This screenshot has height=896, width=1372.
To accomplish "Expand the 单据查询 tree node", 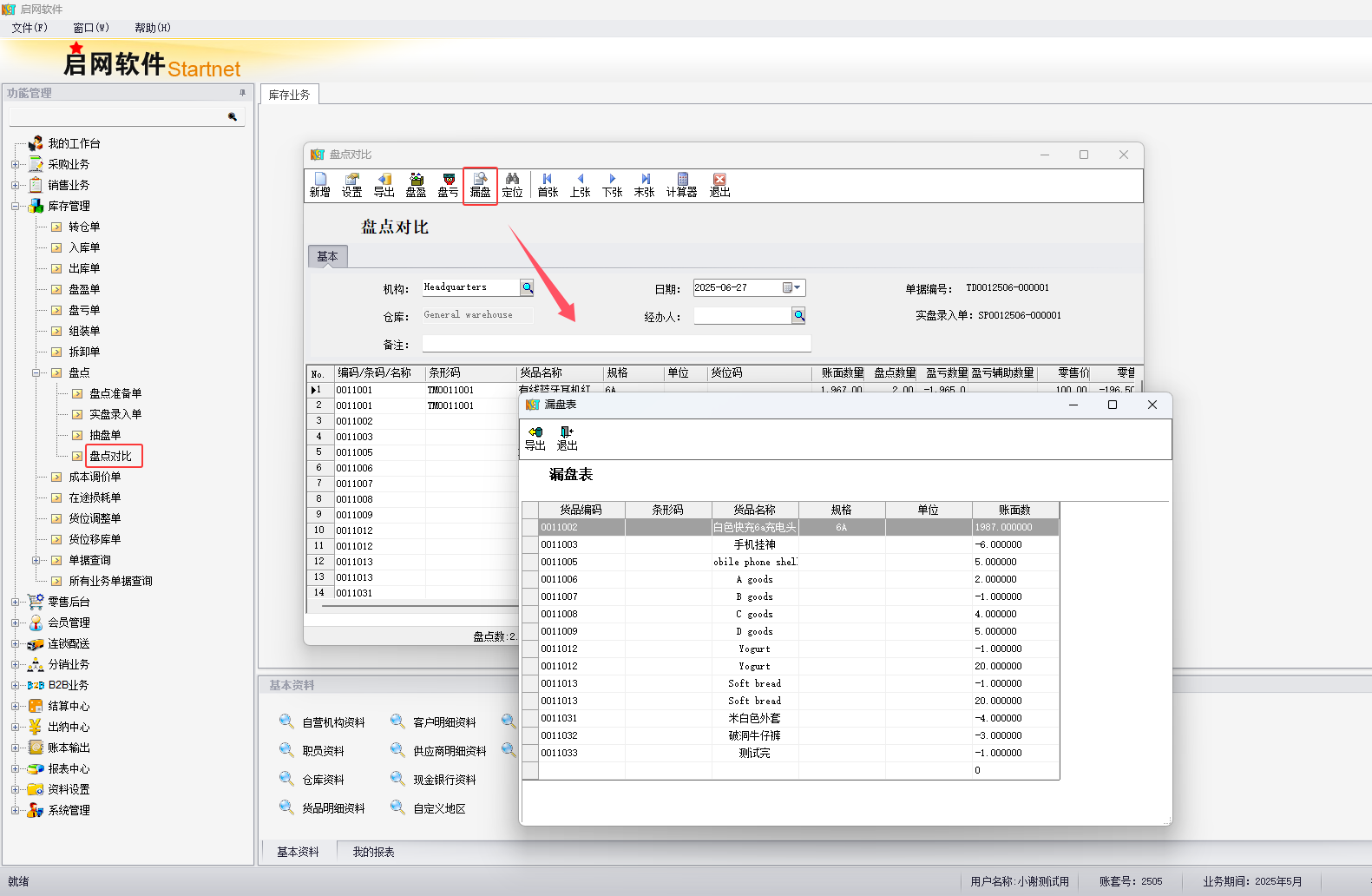I will pyautogui.click(x=36, y=560).
